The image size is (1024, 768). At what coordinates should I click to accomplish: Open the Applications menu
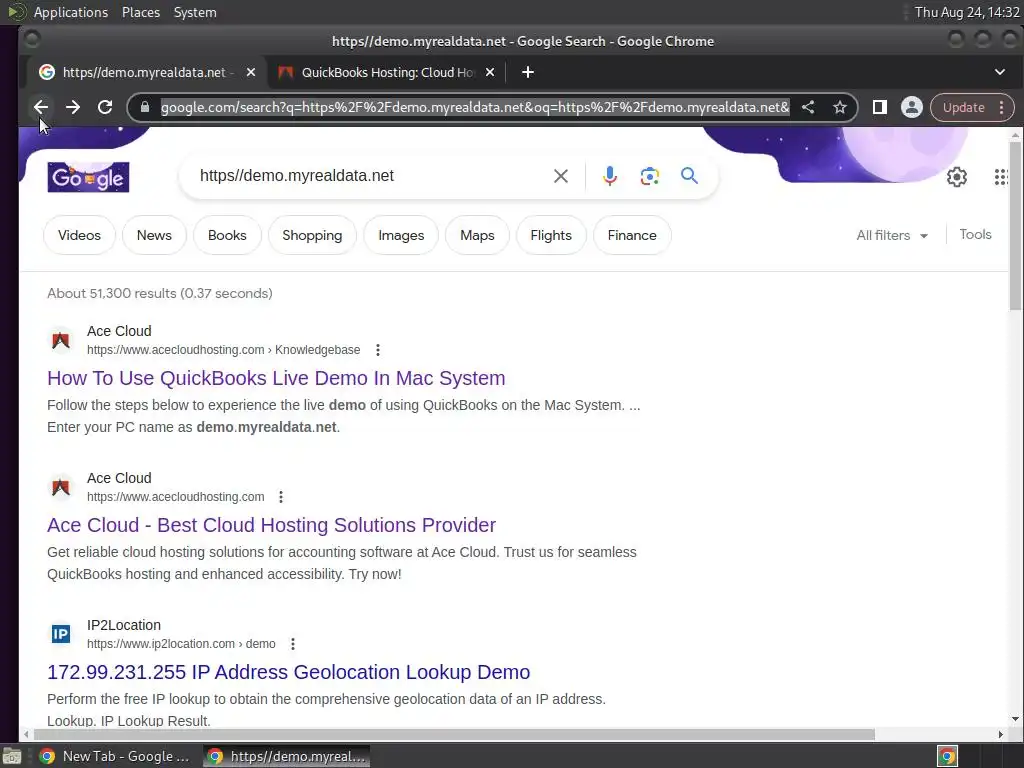point(71,12)
